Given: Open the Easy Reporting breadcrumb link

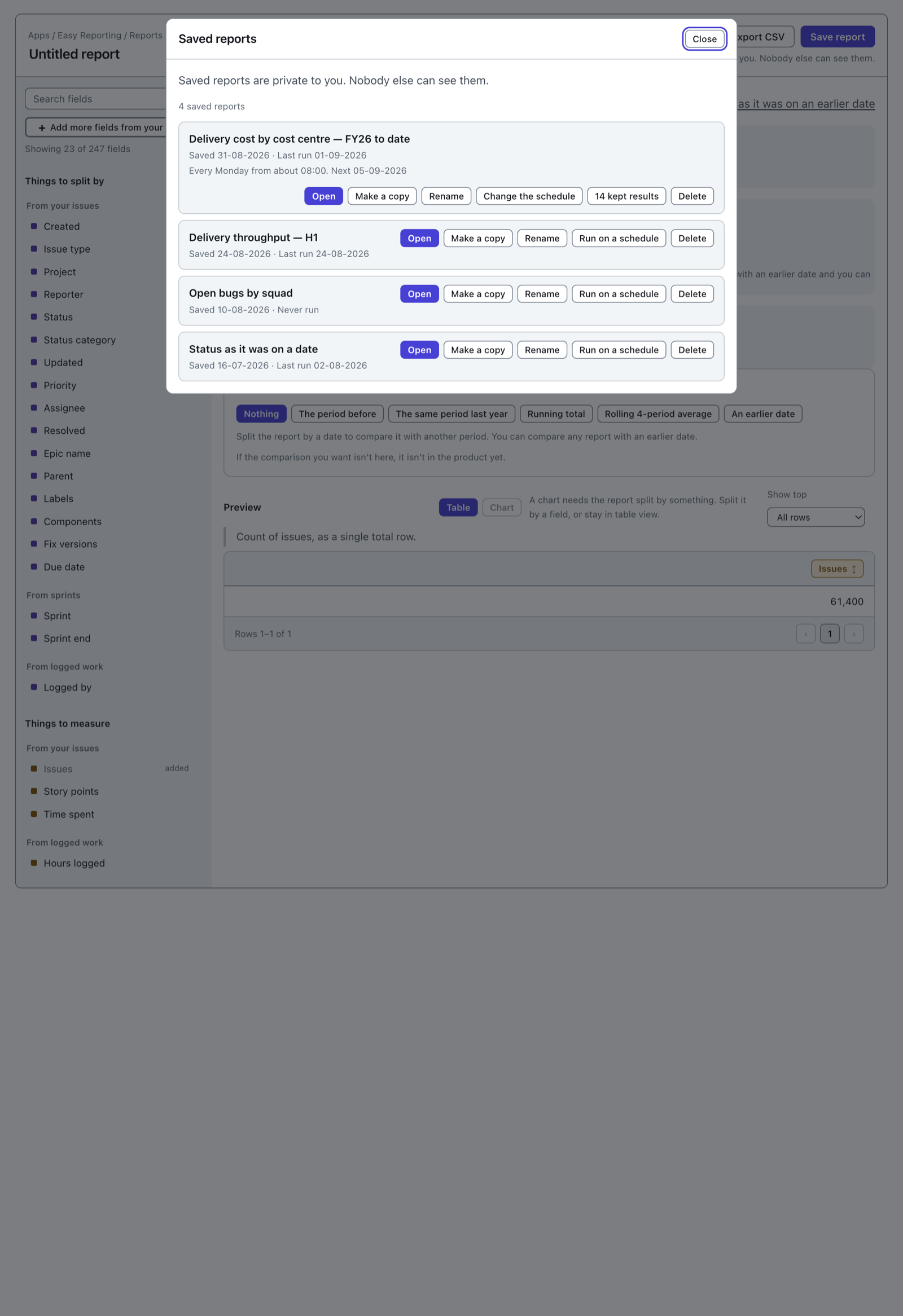Looking at the screenshot, I should (90, 35).
